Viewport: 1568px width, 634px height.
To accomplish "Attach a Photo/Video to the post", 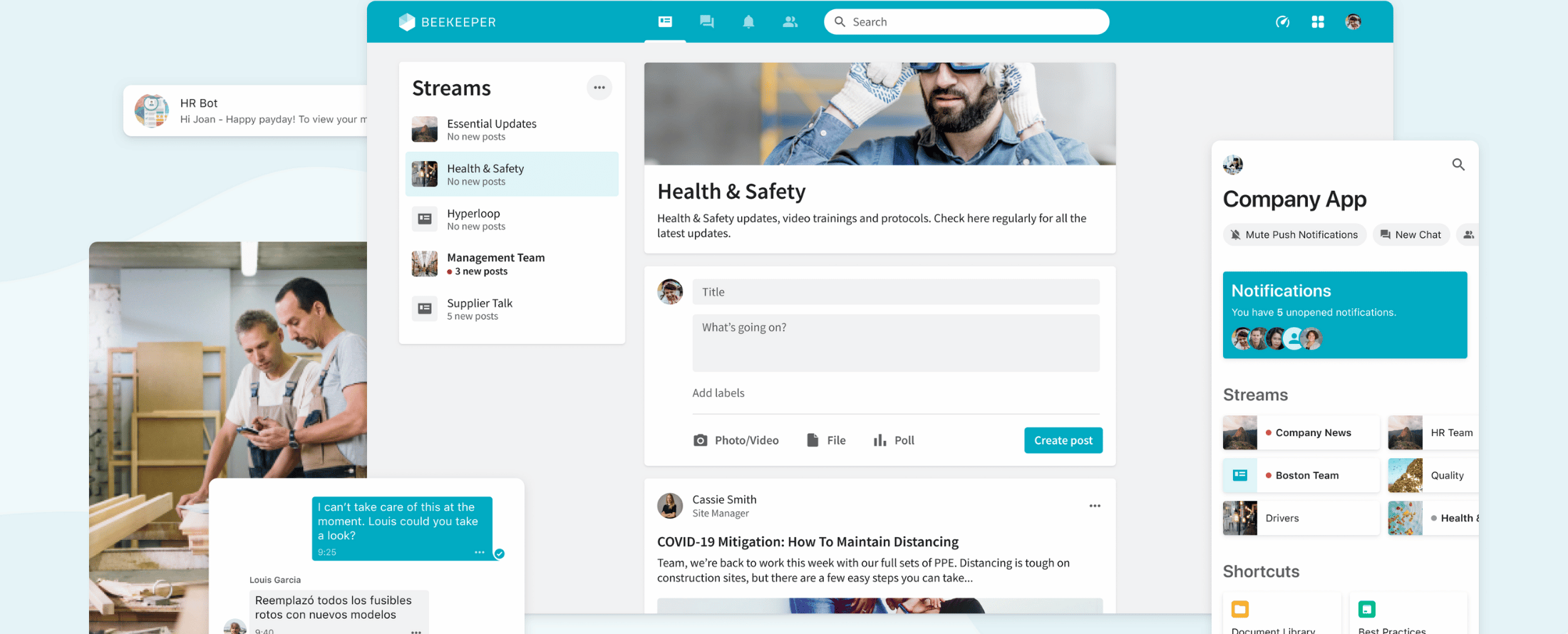I will (736, 440).
